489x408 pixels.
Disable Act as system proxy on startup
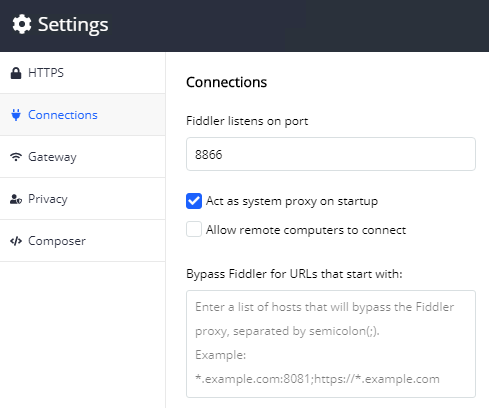click(x=194, y=201)
